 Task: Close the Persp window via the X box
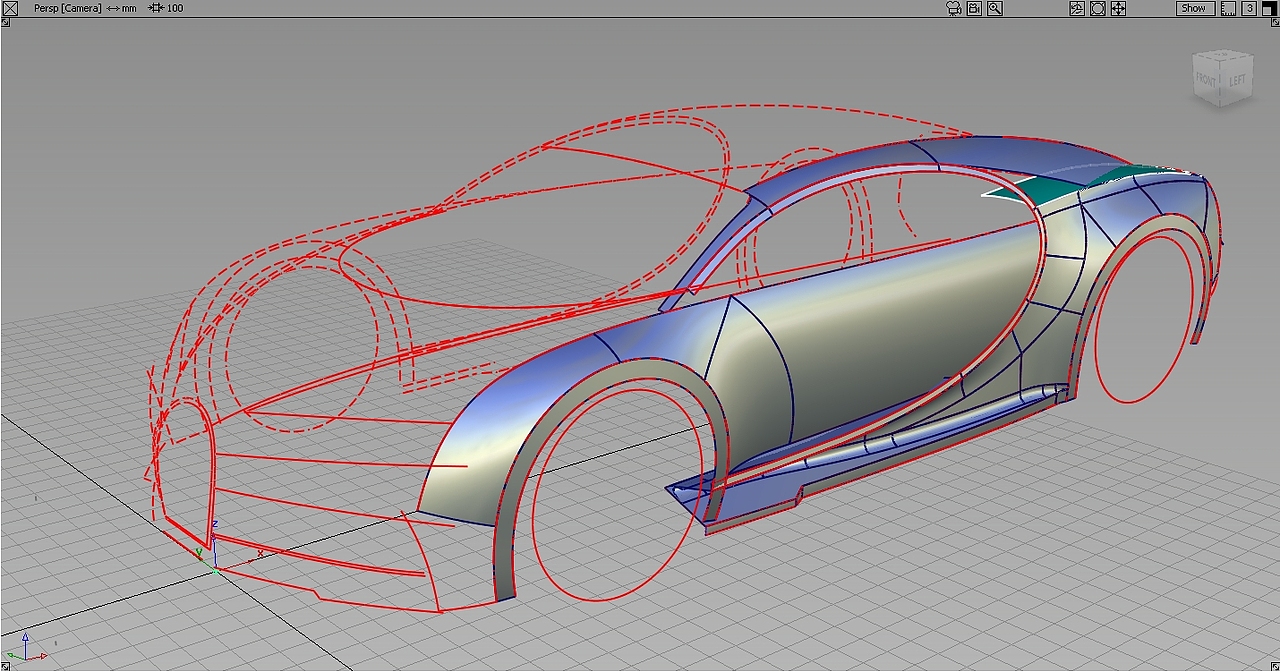(10, 8)
